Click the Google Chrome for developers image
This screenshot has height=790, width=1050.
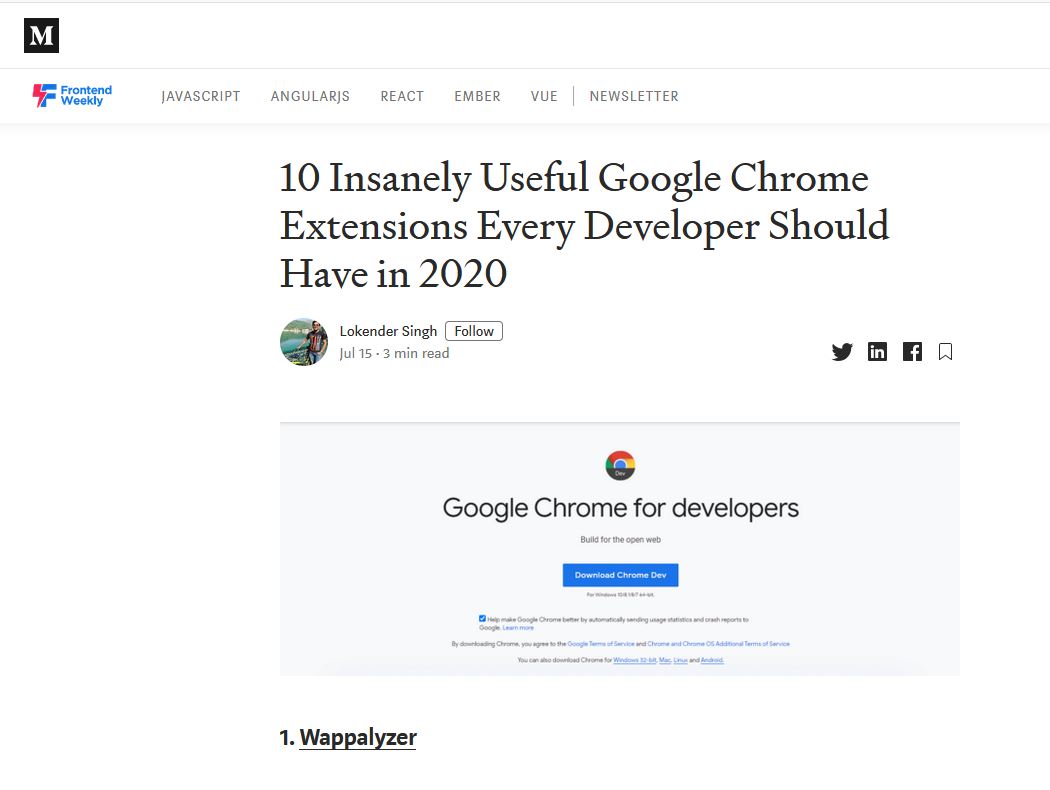[x=619, y=549]
